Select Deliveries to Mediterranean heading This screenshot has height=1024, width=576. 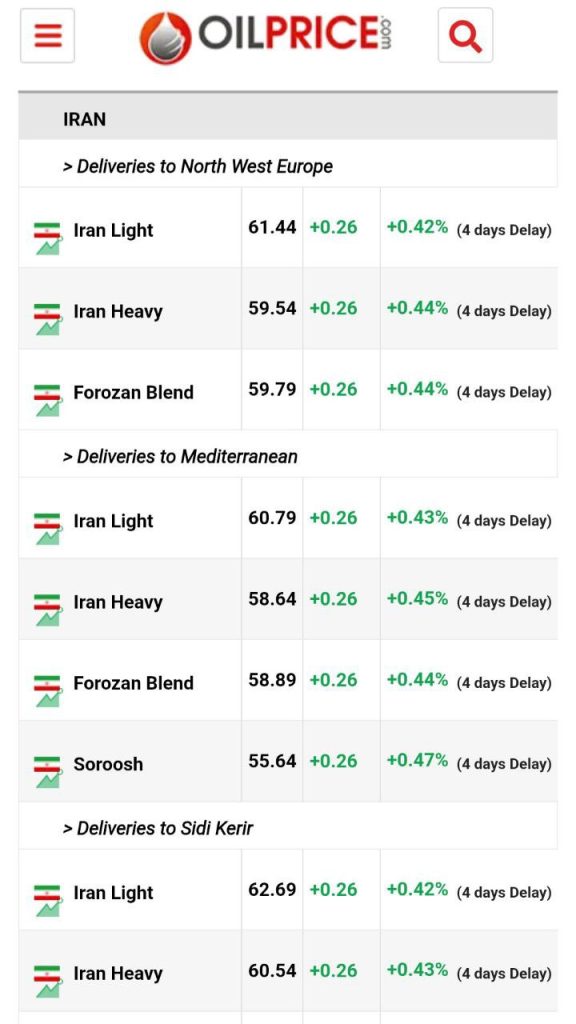pos(180,456)
